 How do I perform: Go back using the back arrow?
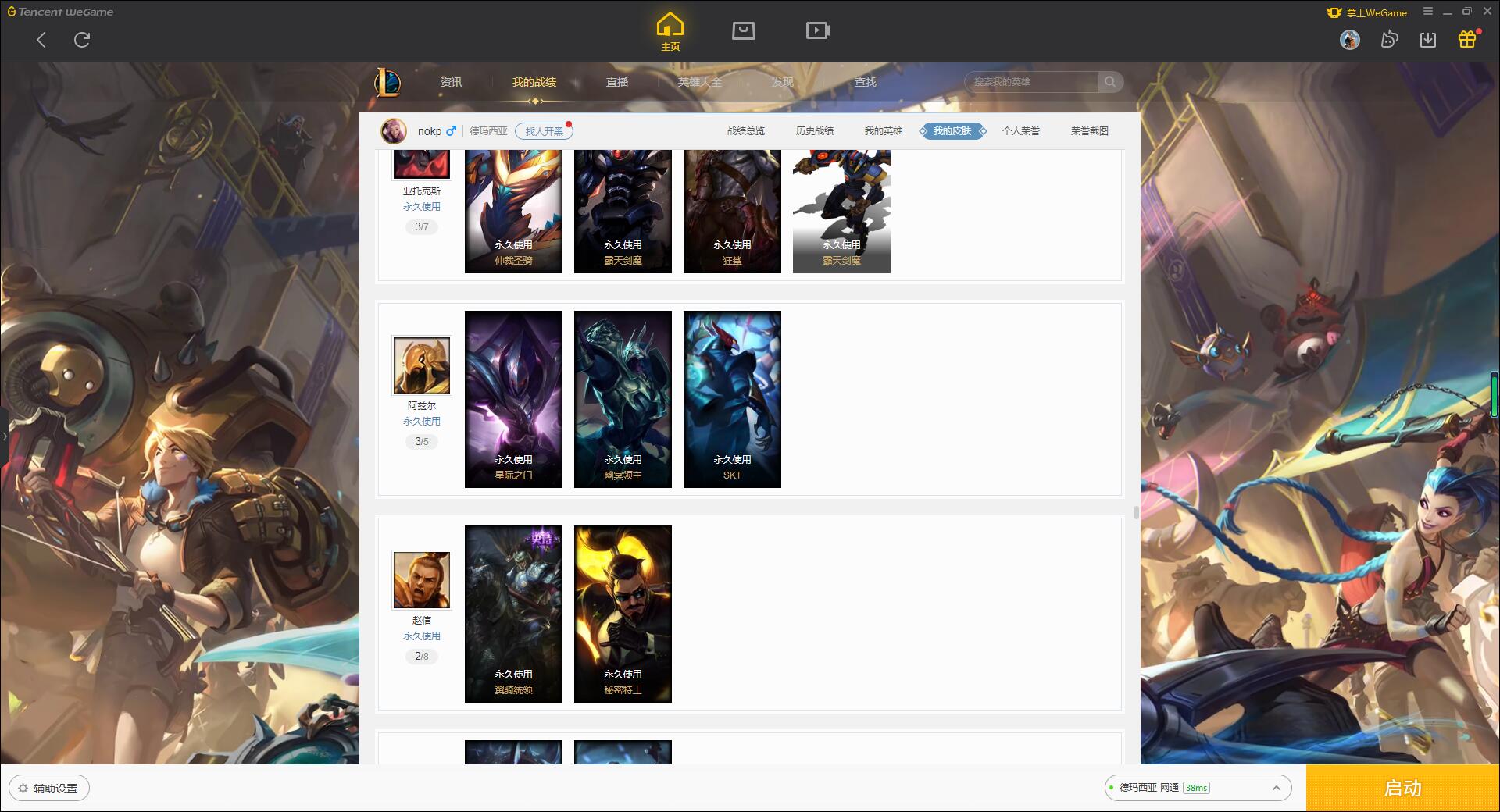click(41, 40)
